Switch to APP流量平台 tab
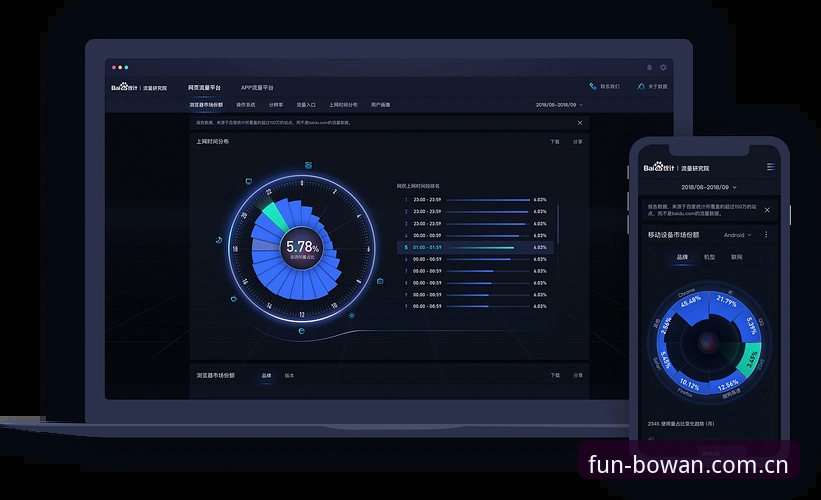The image size is (821, 500). 257,87
